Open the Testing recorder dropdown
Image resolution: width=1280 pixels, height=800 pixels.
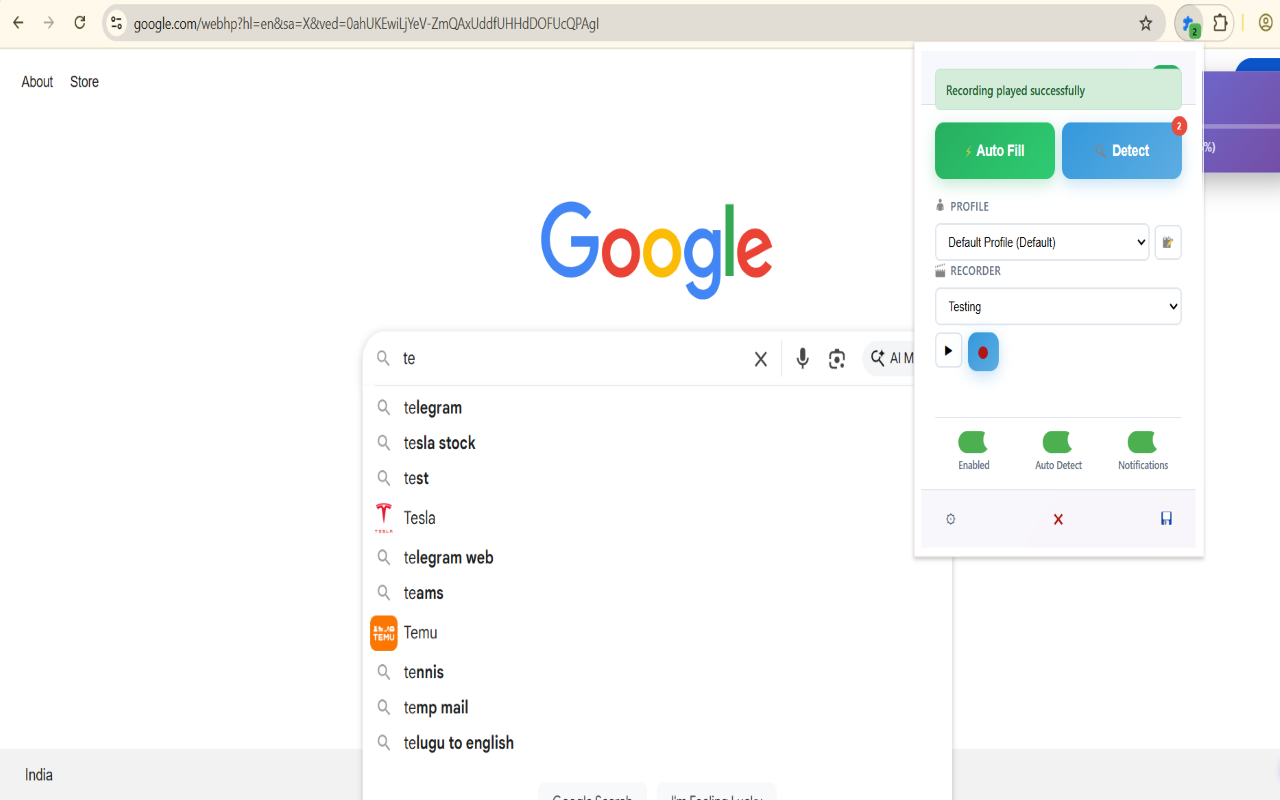pyautogui.click(x=1058, y=306)
